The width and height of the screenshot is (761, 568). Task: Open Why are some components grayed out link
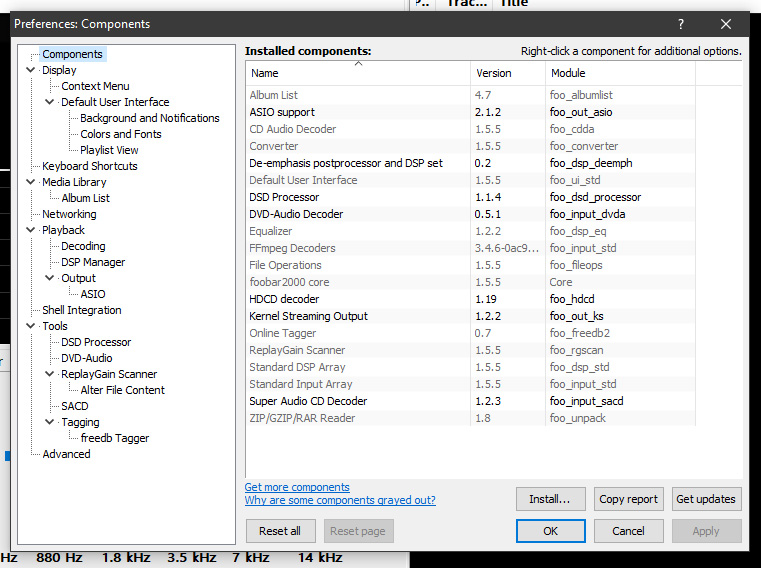tap(340, 500)
